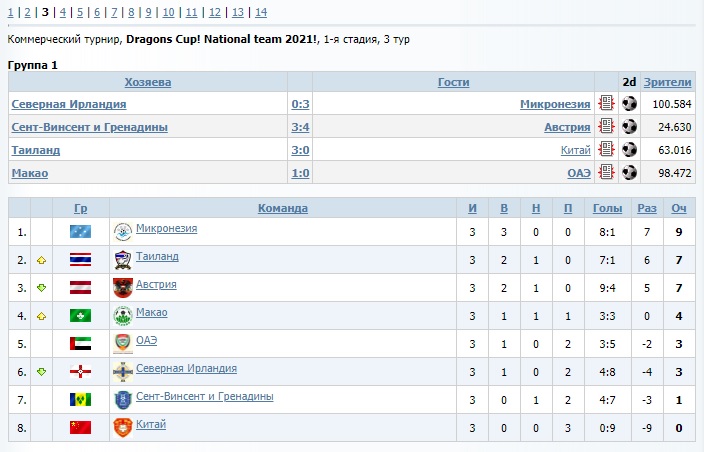Open Микронезия link in guests column

tap(554, 104)
